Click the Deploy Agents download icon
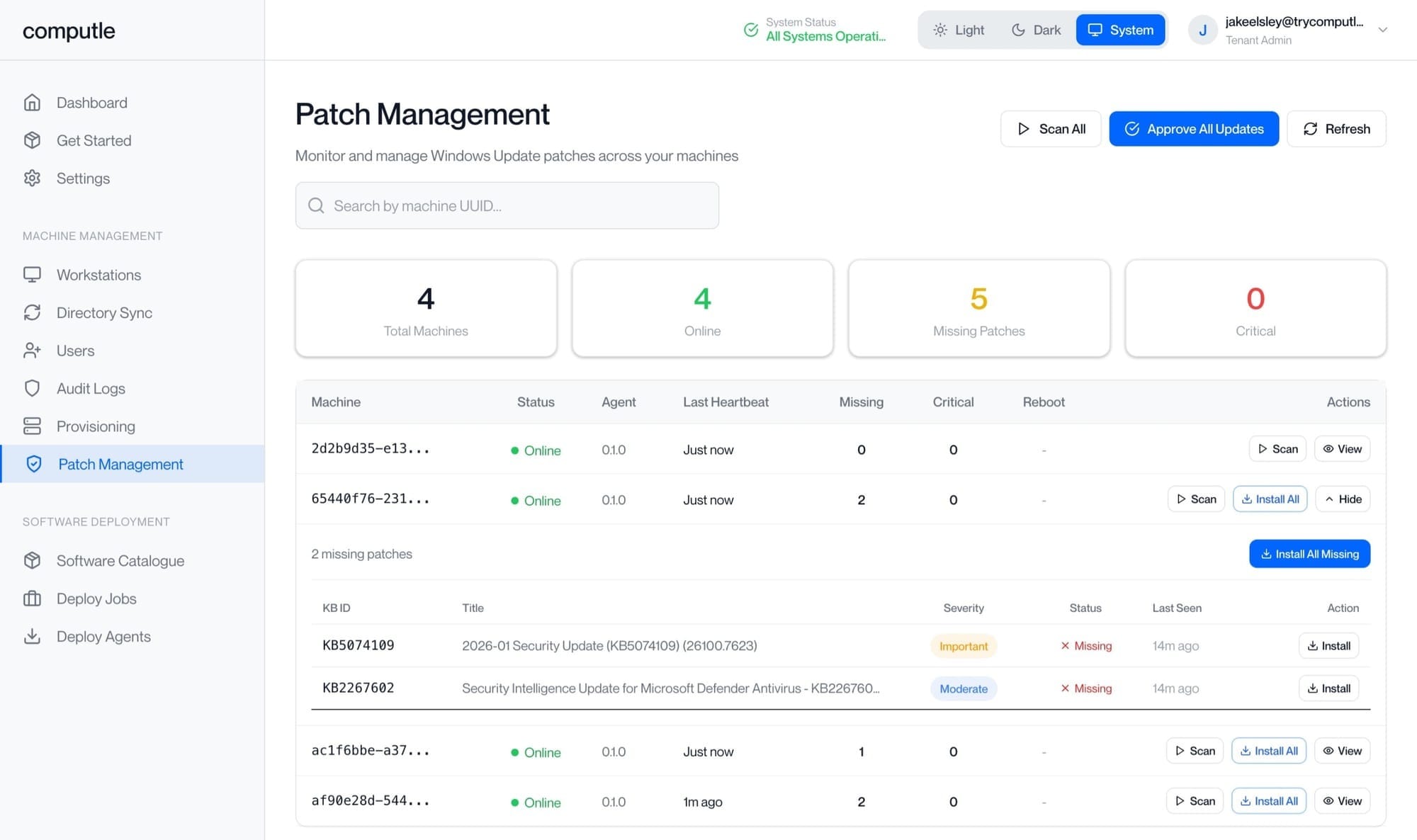 tap(32, 636)
